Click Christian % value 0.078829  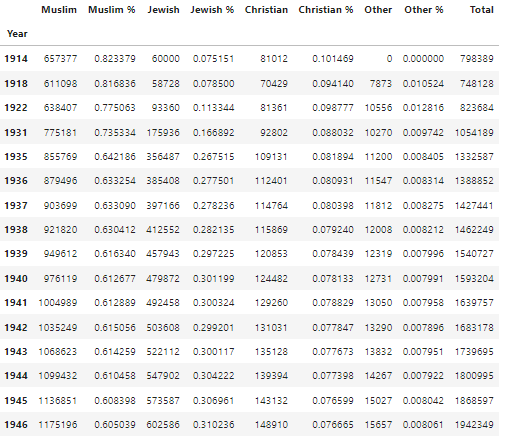coord(333,303)
